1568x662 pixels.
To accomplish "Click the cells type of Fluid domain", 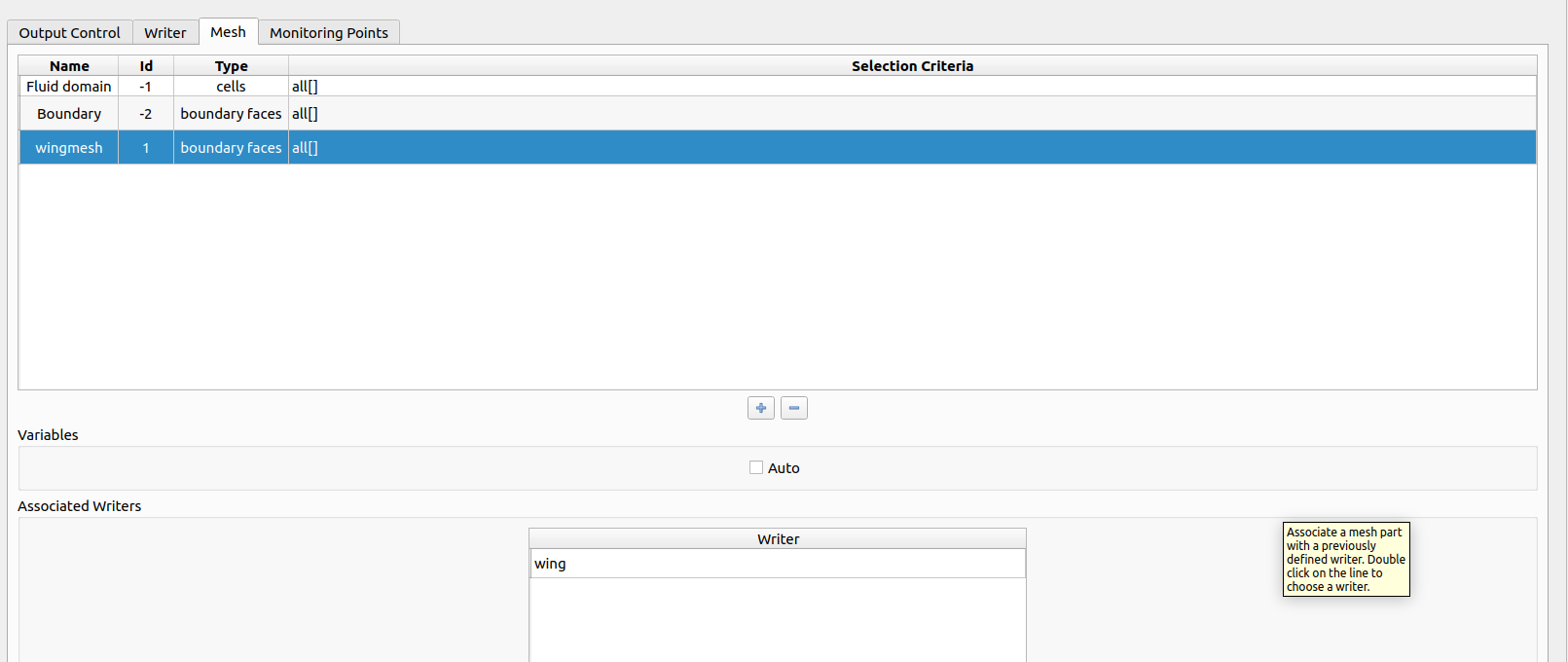I will click(x=231, y=87).
